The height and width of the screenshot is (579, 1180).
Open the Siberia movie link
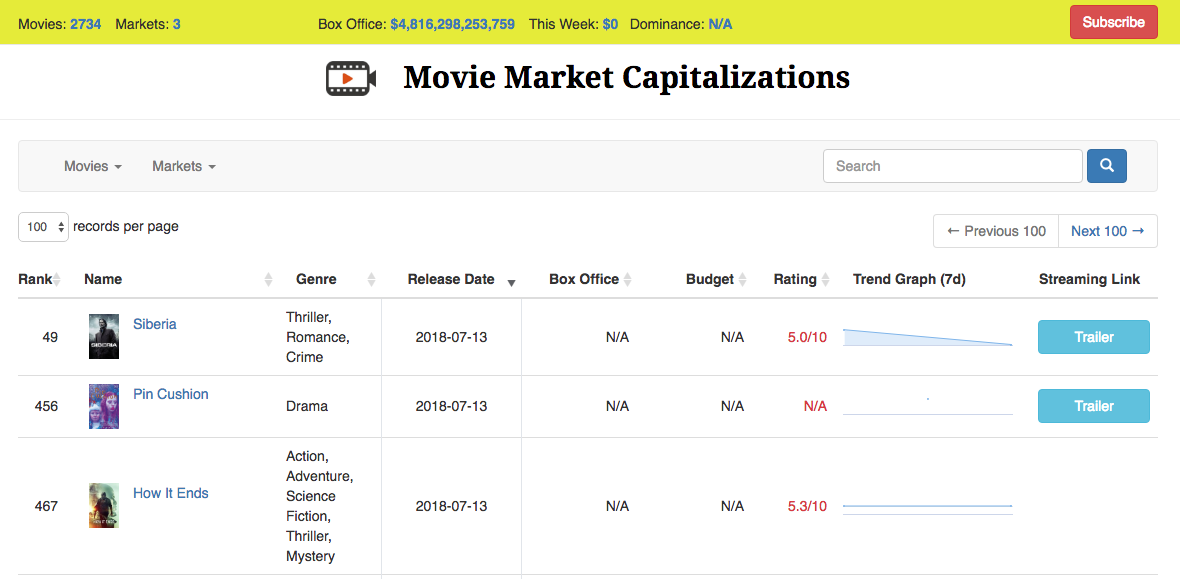tap(155, 323)
